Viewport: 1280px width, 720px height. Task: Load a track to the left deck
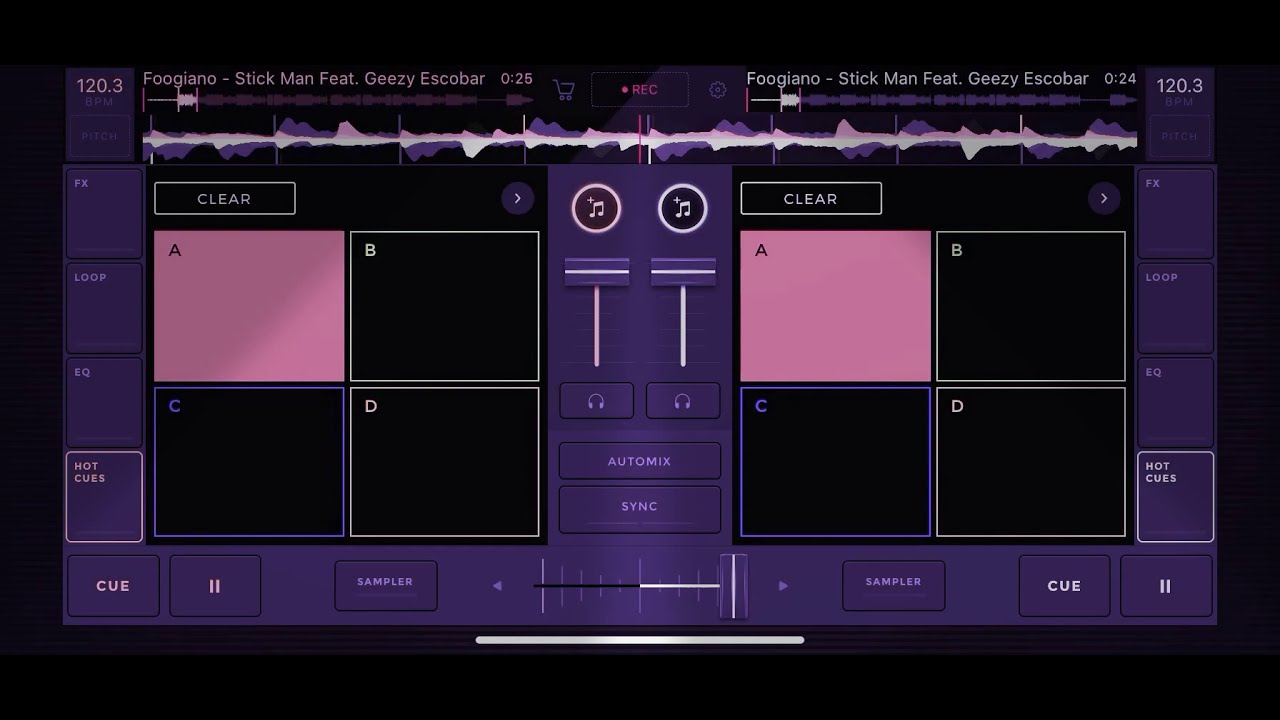coord(596,208)
